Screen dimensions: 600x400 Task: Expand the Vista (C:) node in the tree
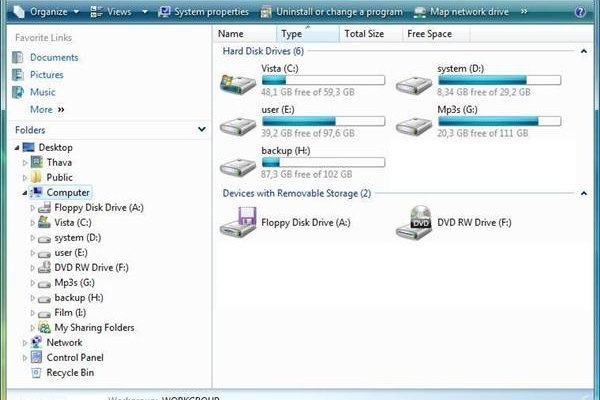pos(33,223)
